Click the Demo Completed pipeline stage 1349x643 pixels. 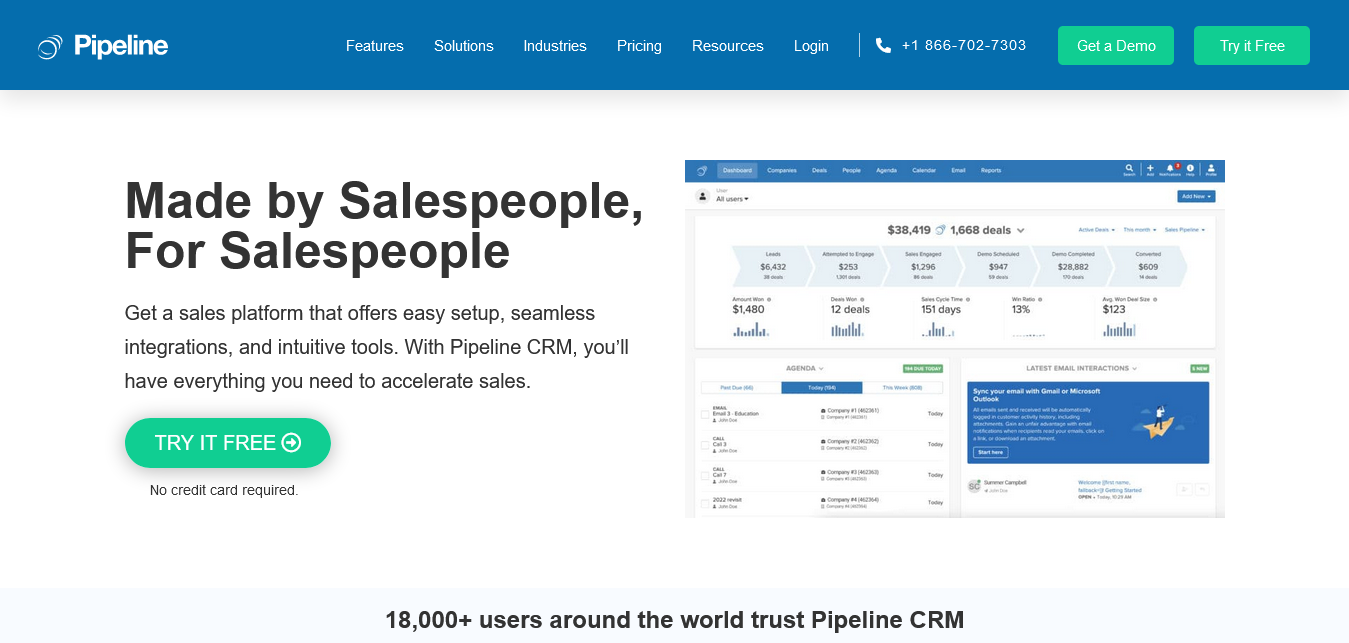tap(1073, 266)
